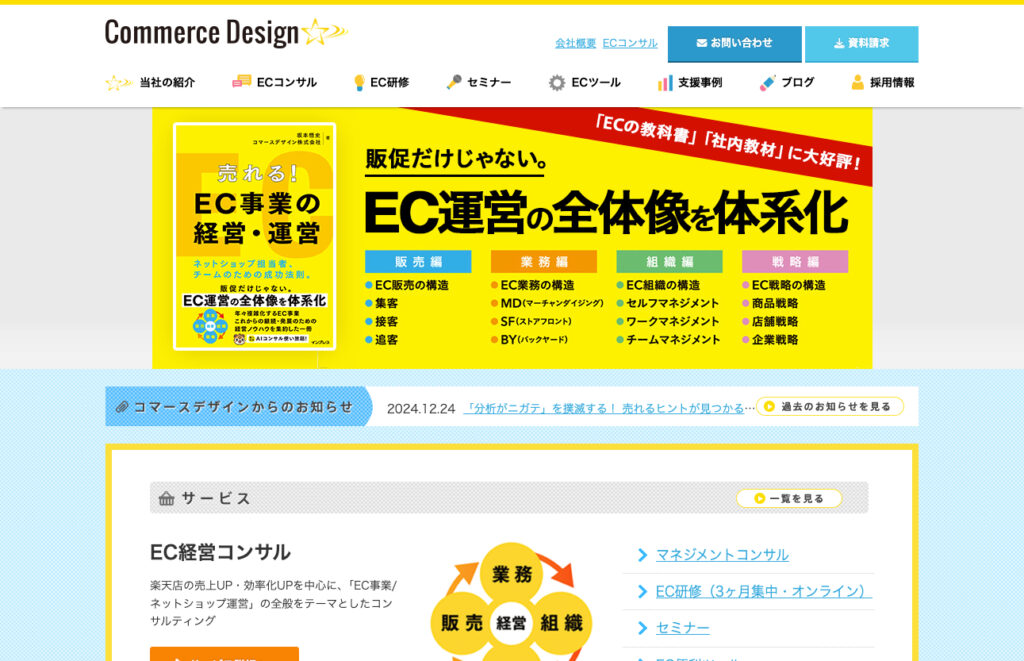The width and height of the screenshot is (1024, 661).
Task: Open マネジメントコンサル link
Action: [722, 555]
